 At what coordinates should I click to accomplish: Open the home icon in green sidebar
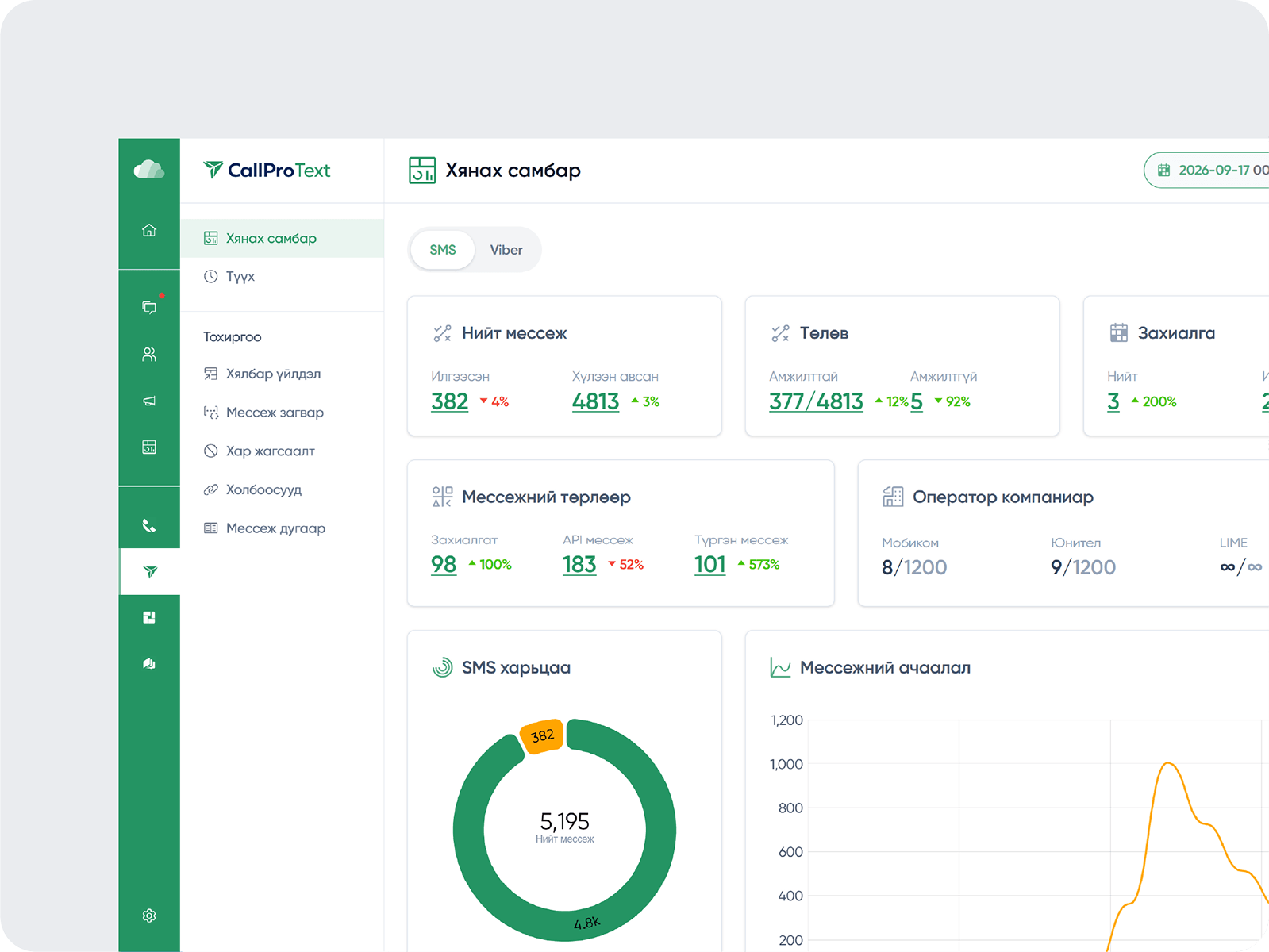point(149,230)
